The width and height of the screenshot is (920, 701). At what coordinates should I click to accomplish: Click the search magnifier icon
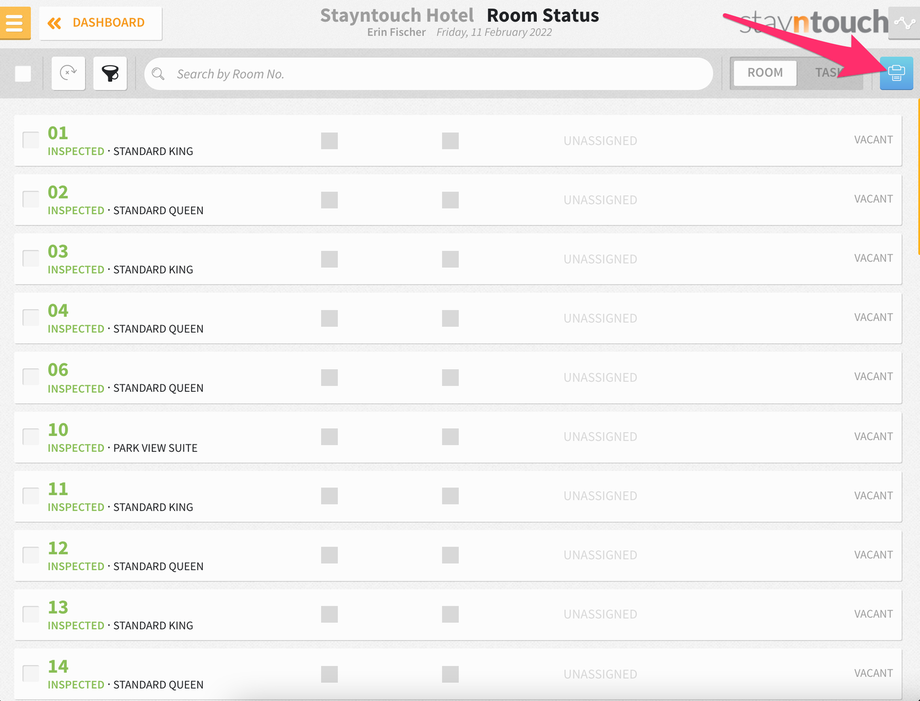pyautogui.click(x=158, y=74)
